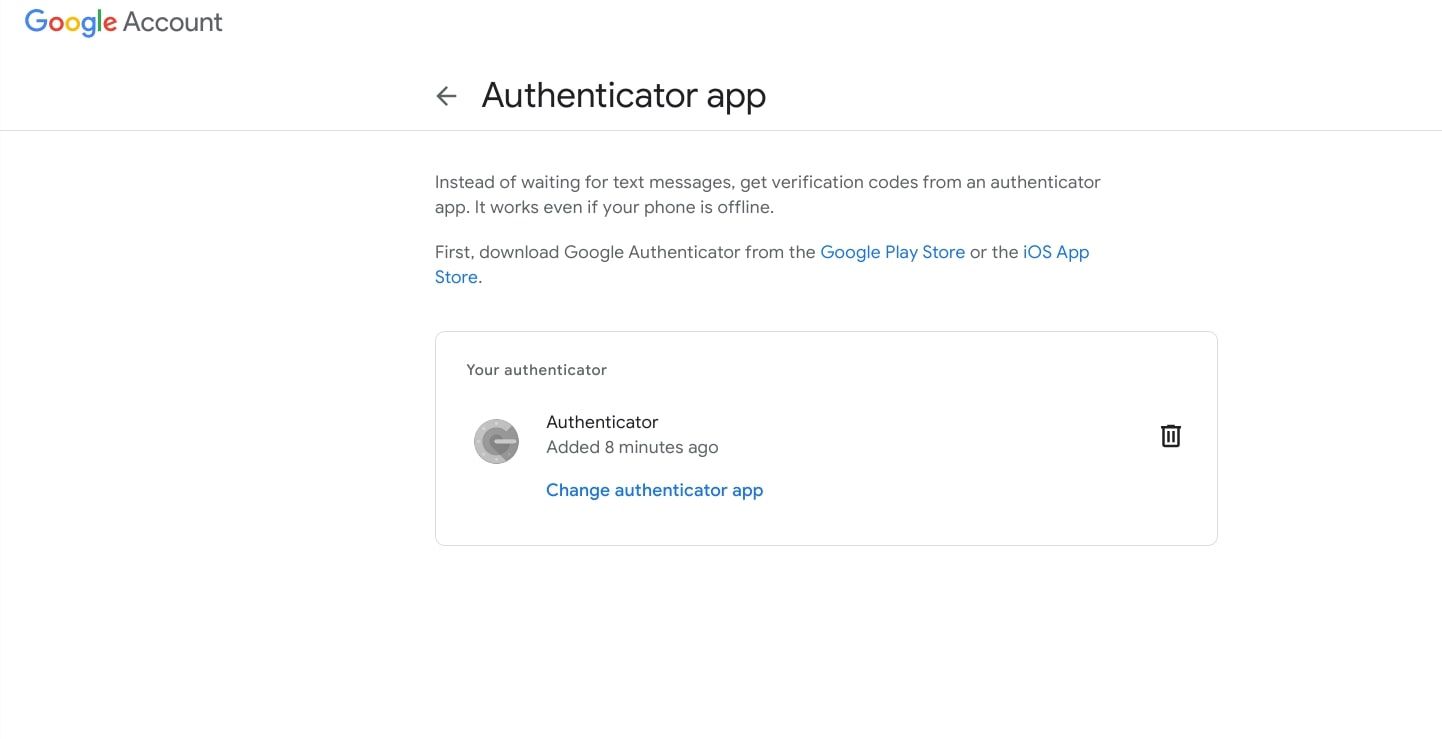Screen dimensions: 1442x739
Task: Click the "Authenticator app" page title
Action: coord(623,96)
